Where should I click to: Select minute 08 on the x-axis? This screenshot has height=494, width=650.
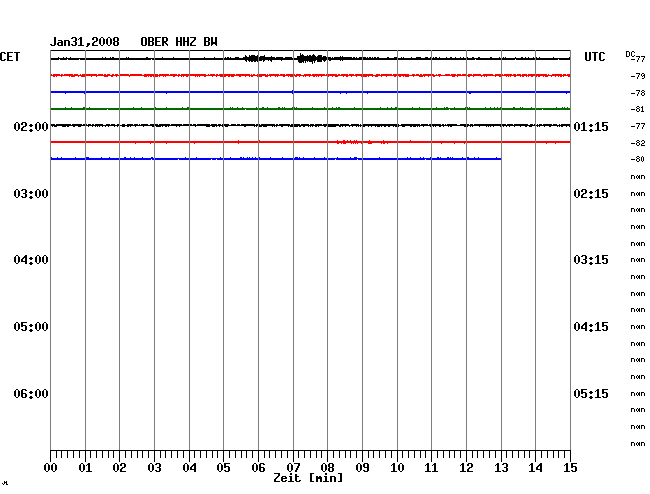pyautogui.click(x=327, y=468)
